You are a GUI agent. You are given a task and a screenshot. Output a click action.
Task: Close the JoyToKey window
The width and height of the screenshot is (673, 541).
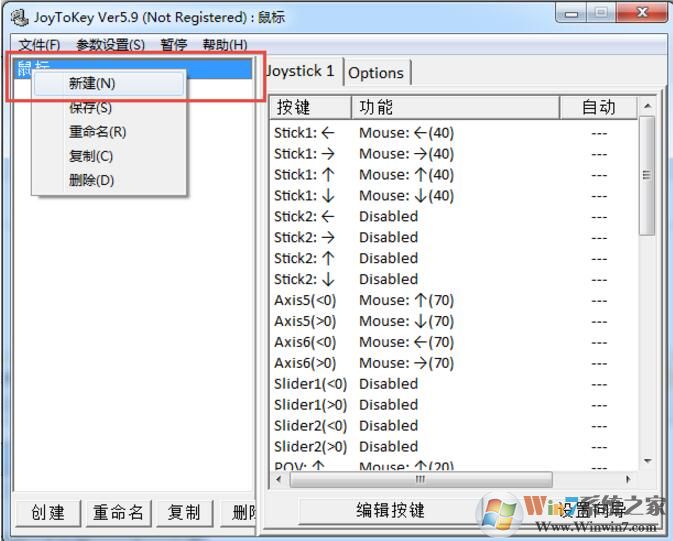(x=642, y=12)
